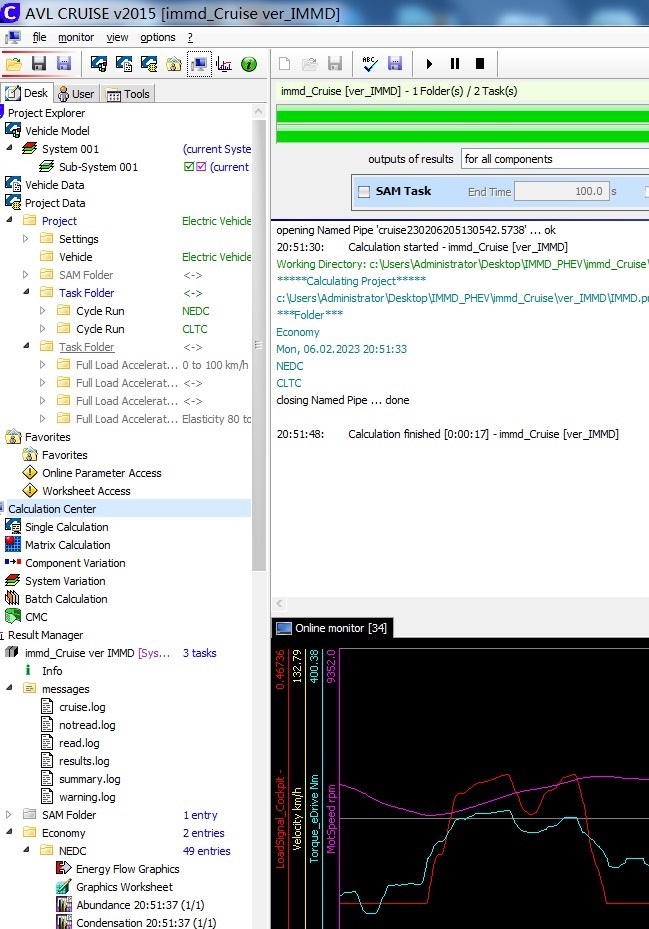Toggle the SAM Task checkbox
The image size is (649, 929).
364,191
